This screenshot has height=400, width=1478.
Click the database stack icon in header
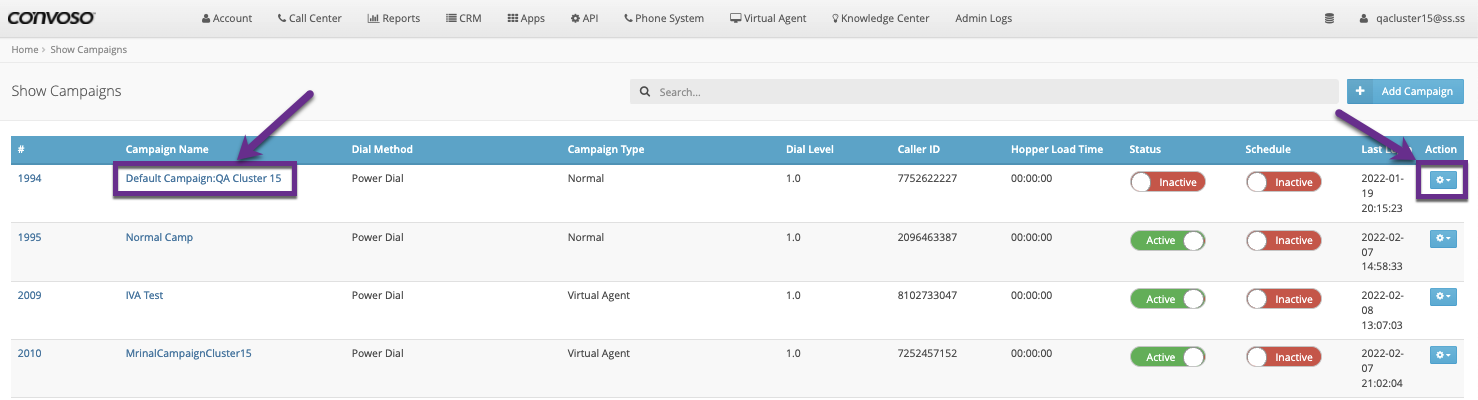(1329, 18)
